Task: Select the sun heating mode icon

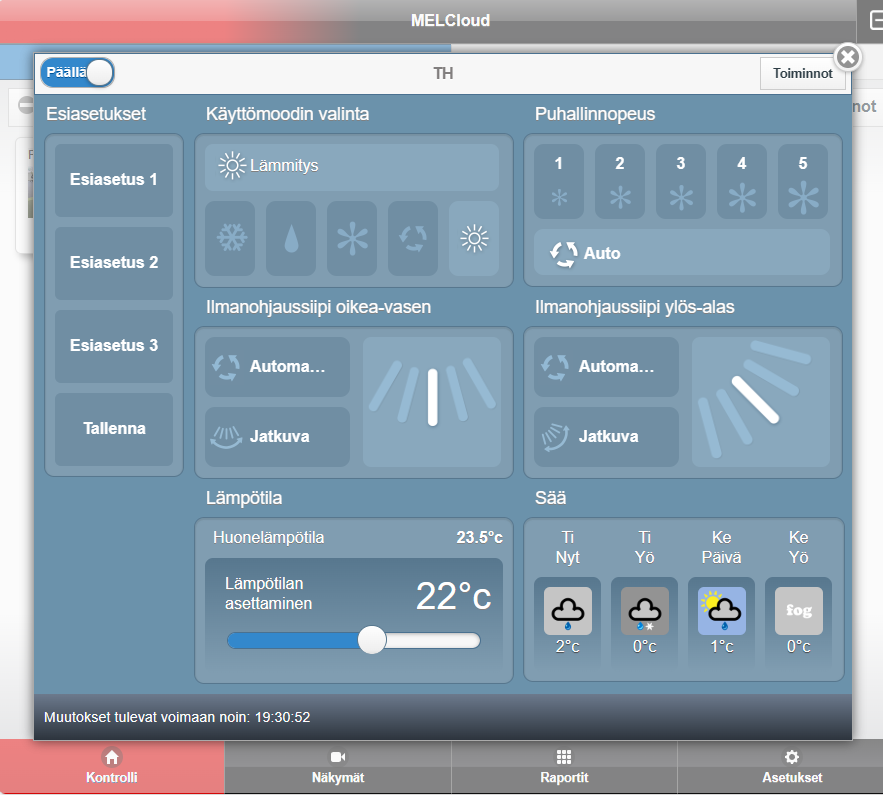Action: (474, 239)
